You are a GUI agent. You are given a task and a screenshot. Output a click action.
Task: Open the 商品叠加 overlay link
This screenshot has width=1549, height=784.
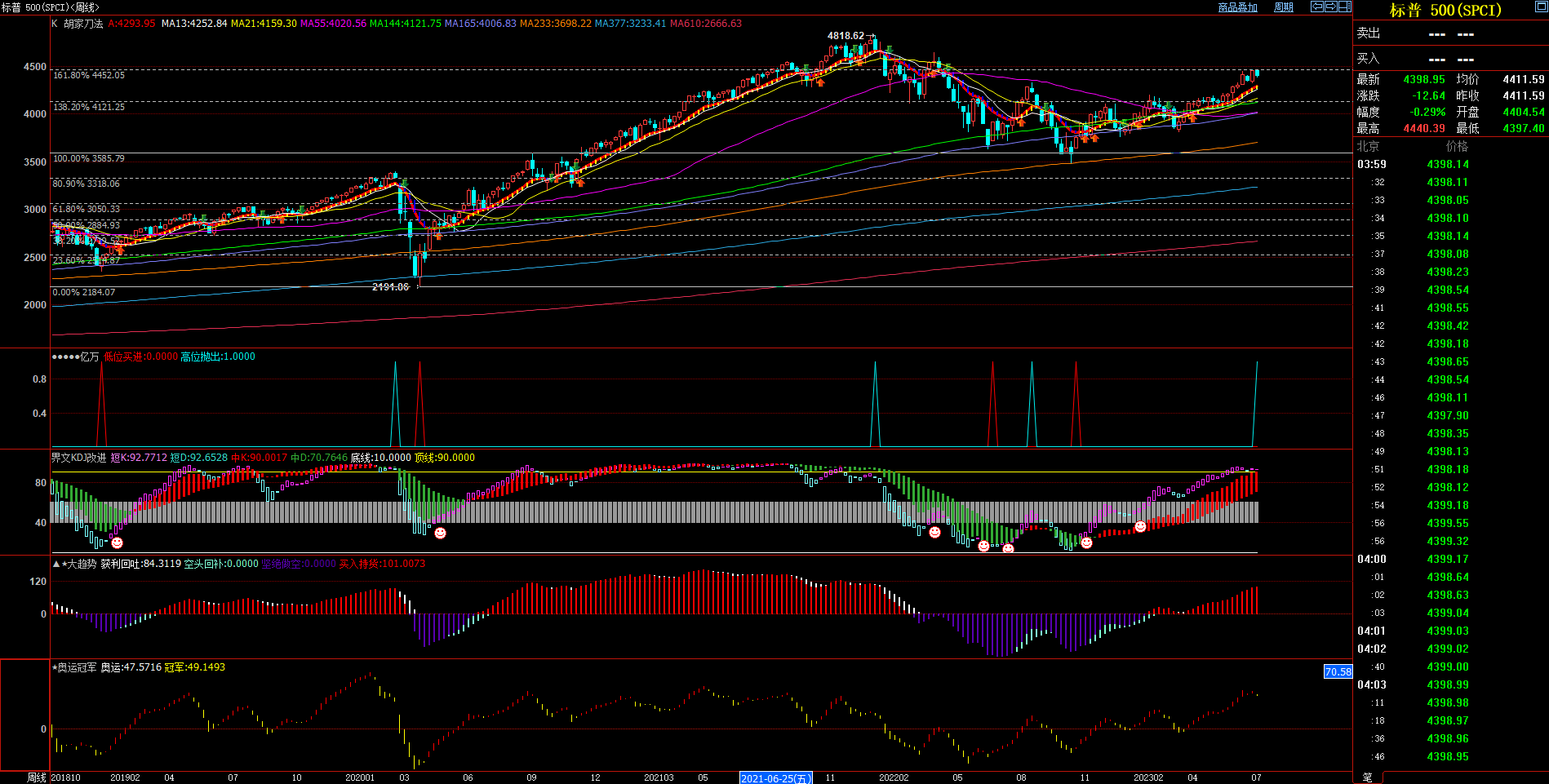[1237, 7]
